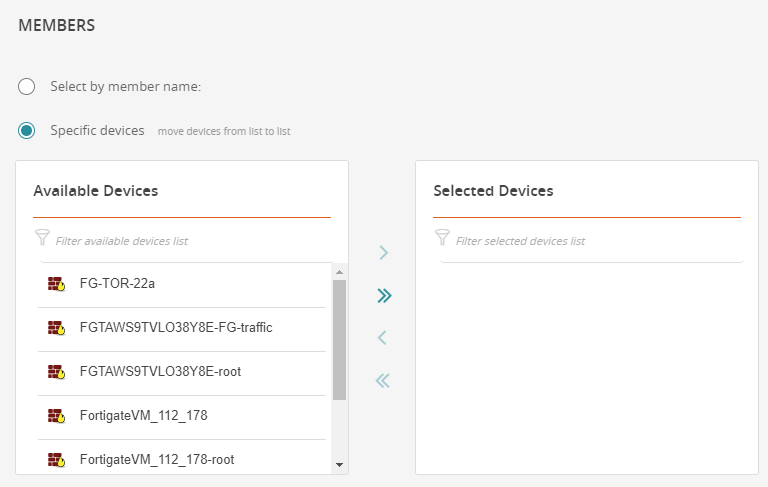Image resolution: width=768 pixels, height=487 pixels.
Task: Click the filter funnel icon in Available Devices
Action: pos(42,238)
